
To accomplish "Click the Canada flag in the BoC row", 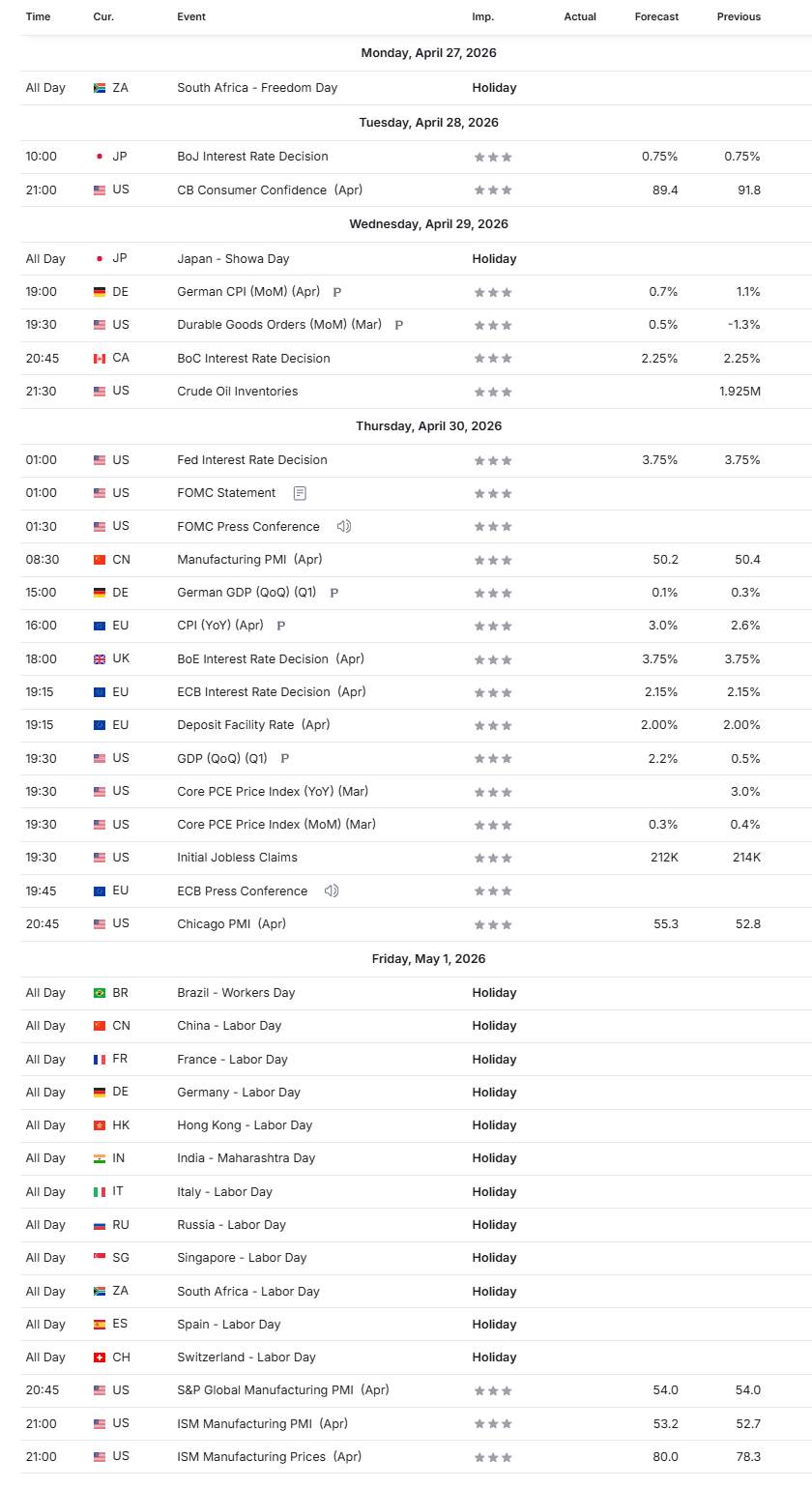I will pyautogui.click(x=100, y=359).
